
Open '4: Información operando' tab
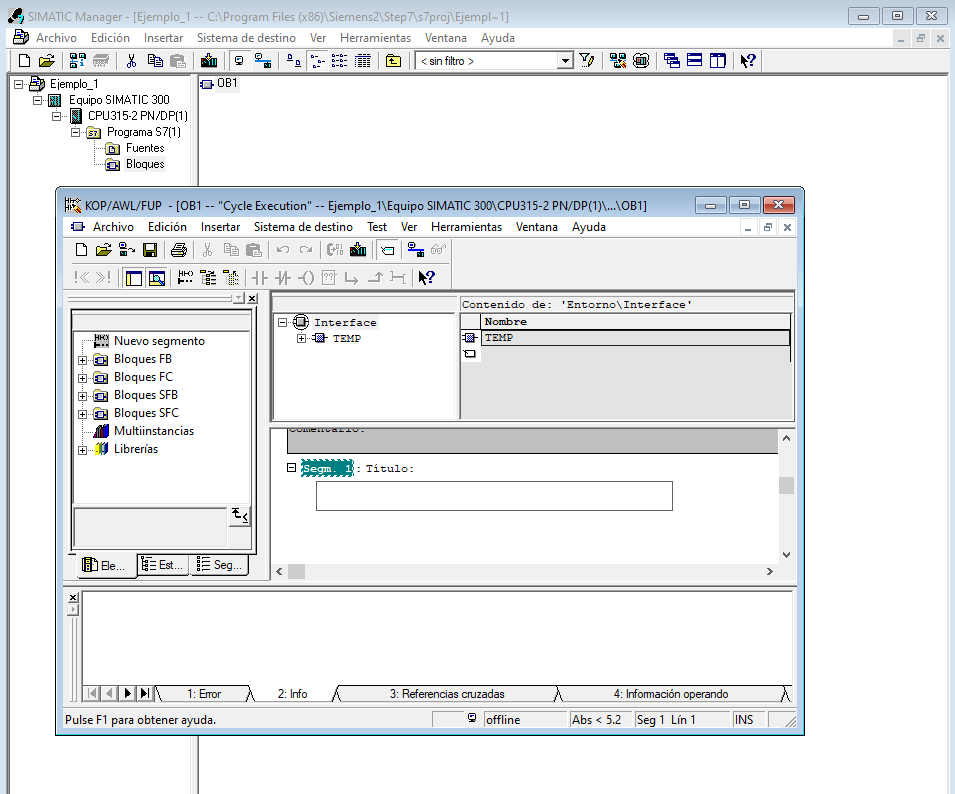click(x=671, y=694)
